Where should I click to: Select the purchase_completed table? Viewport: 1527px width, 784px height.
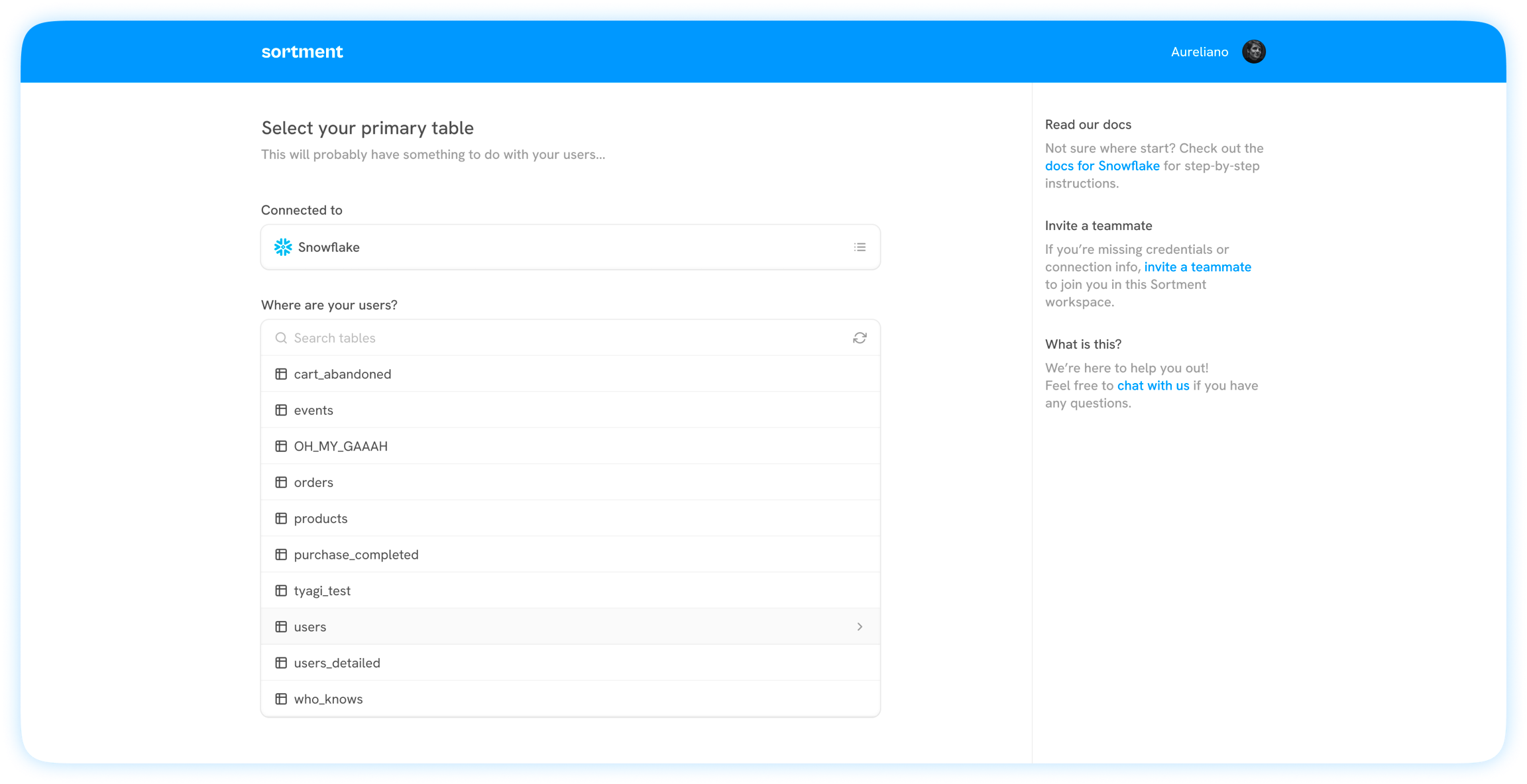pos(356,555)
